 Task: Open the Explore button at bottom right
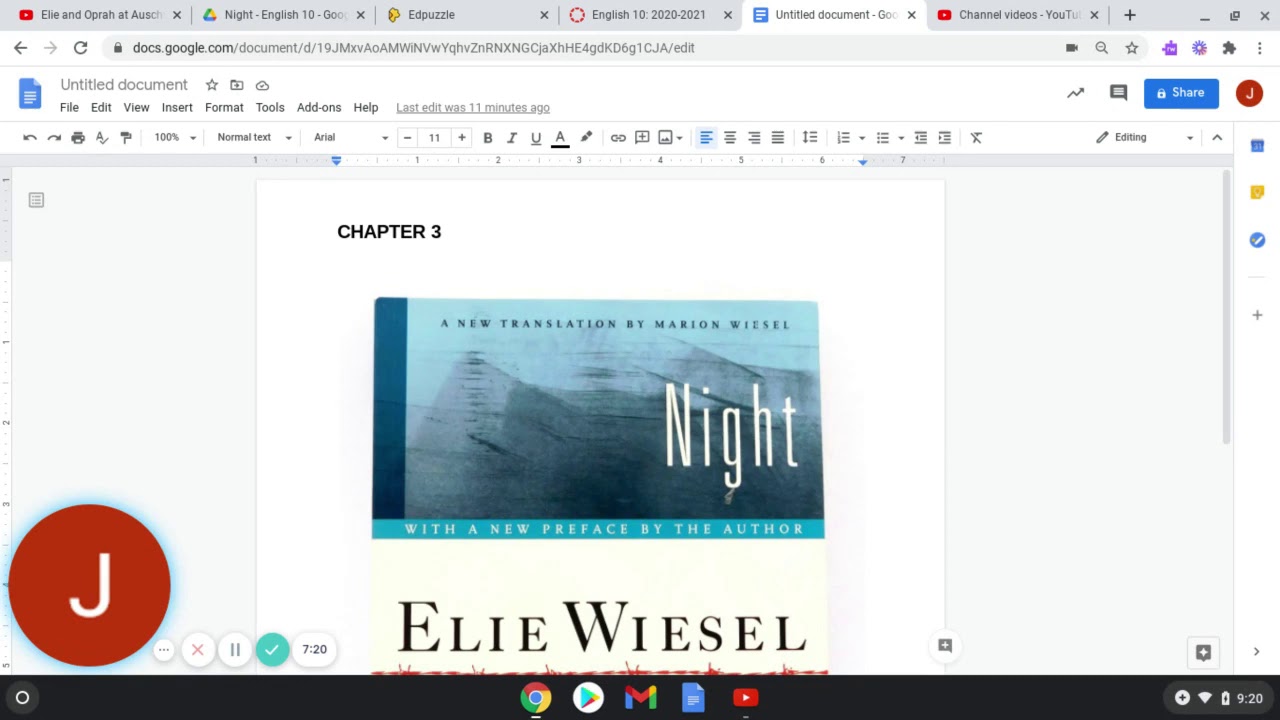pos(1203,653)
